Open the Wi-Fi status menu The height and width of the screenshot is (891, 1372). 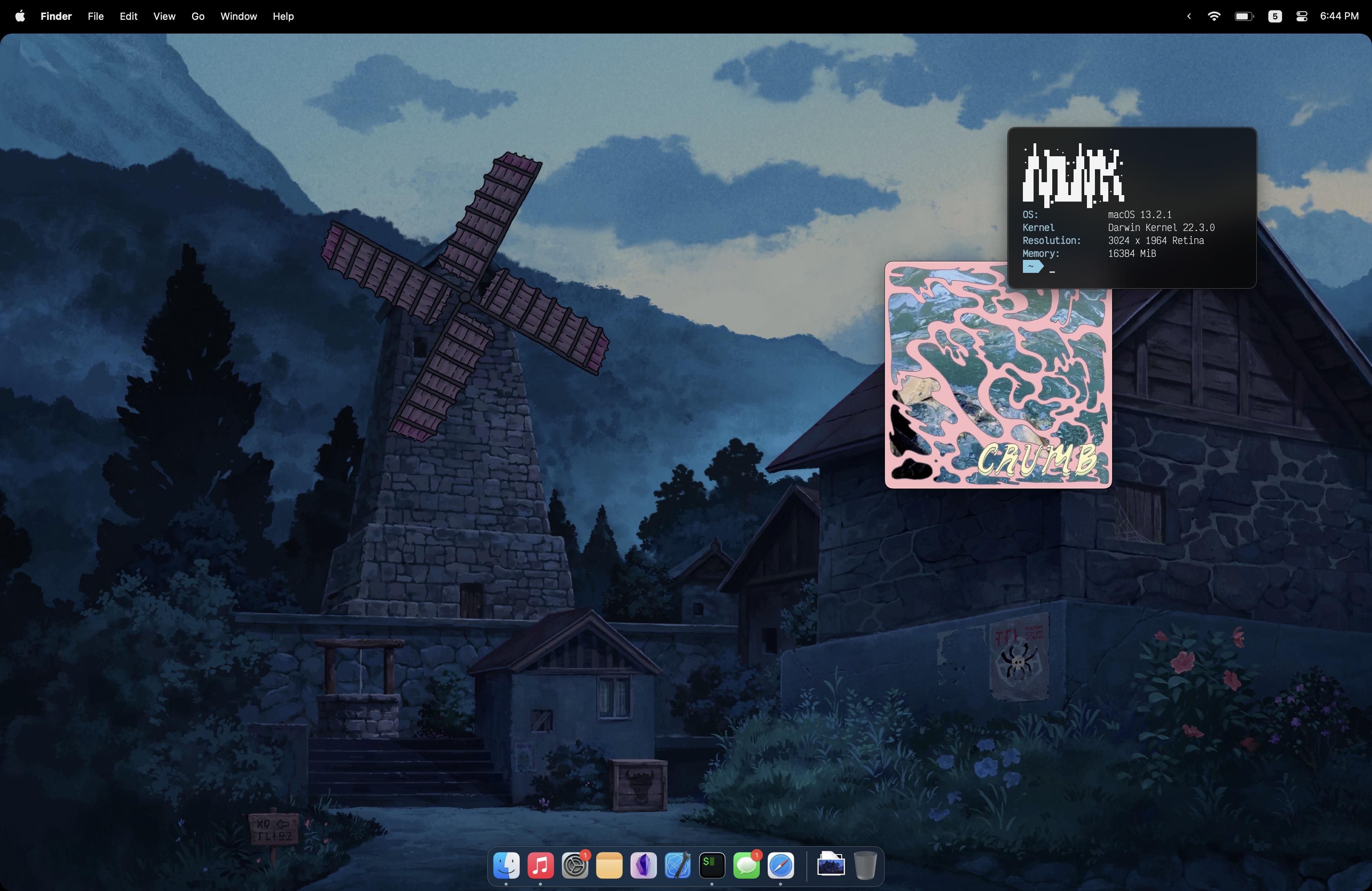click(x=1214, y=16)
